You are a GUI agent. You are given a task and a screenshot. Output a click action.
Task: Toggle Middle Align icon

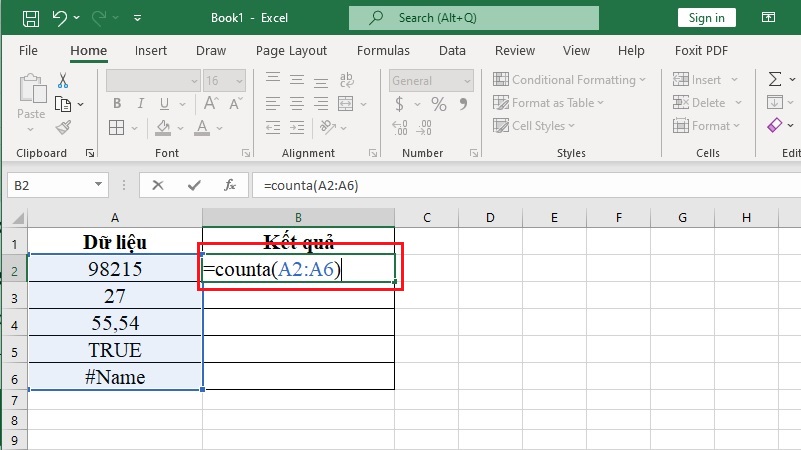[297, 79]
